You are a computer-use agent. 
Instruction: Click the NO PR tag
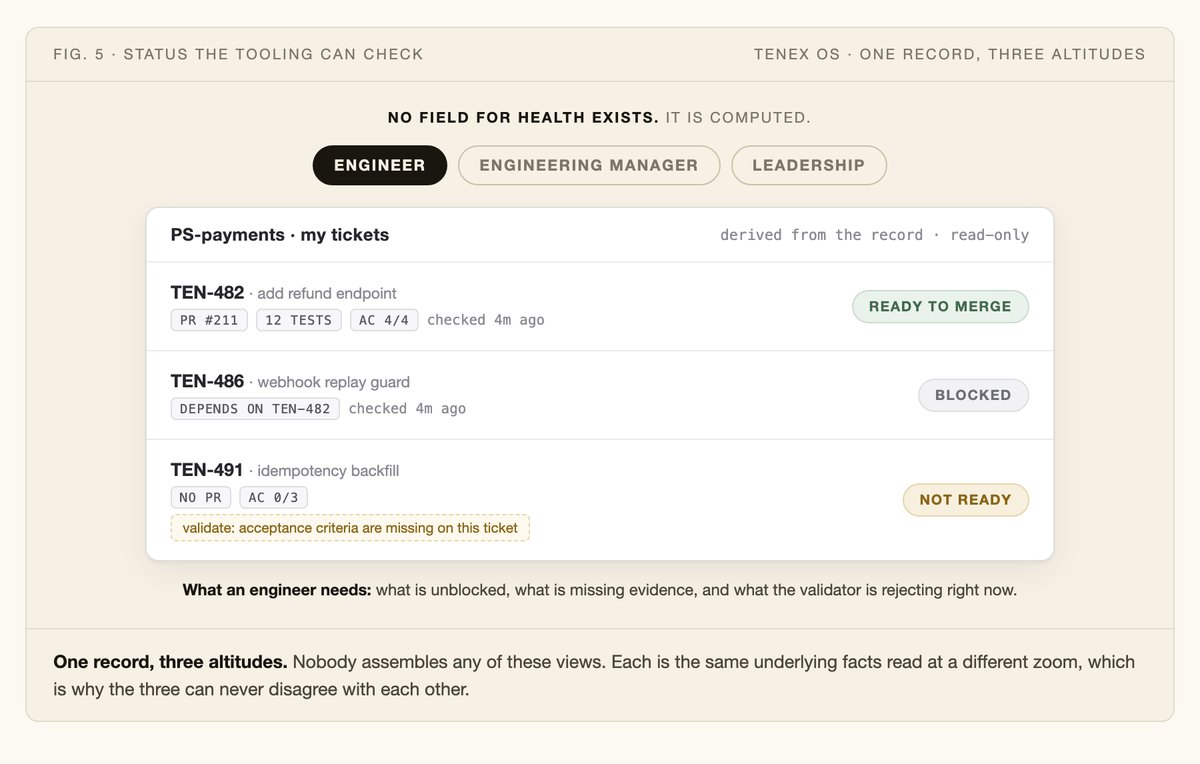click(201, 497)
